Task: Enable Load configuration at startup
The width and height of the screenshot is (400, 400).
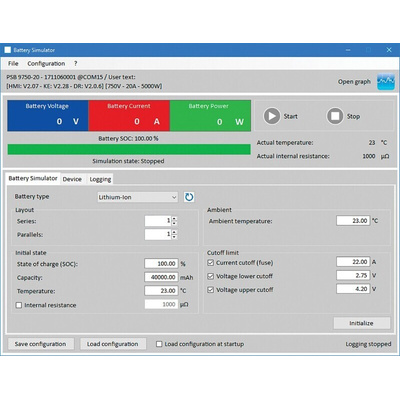Action: [x=159, y=344]
